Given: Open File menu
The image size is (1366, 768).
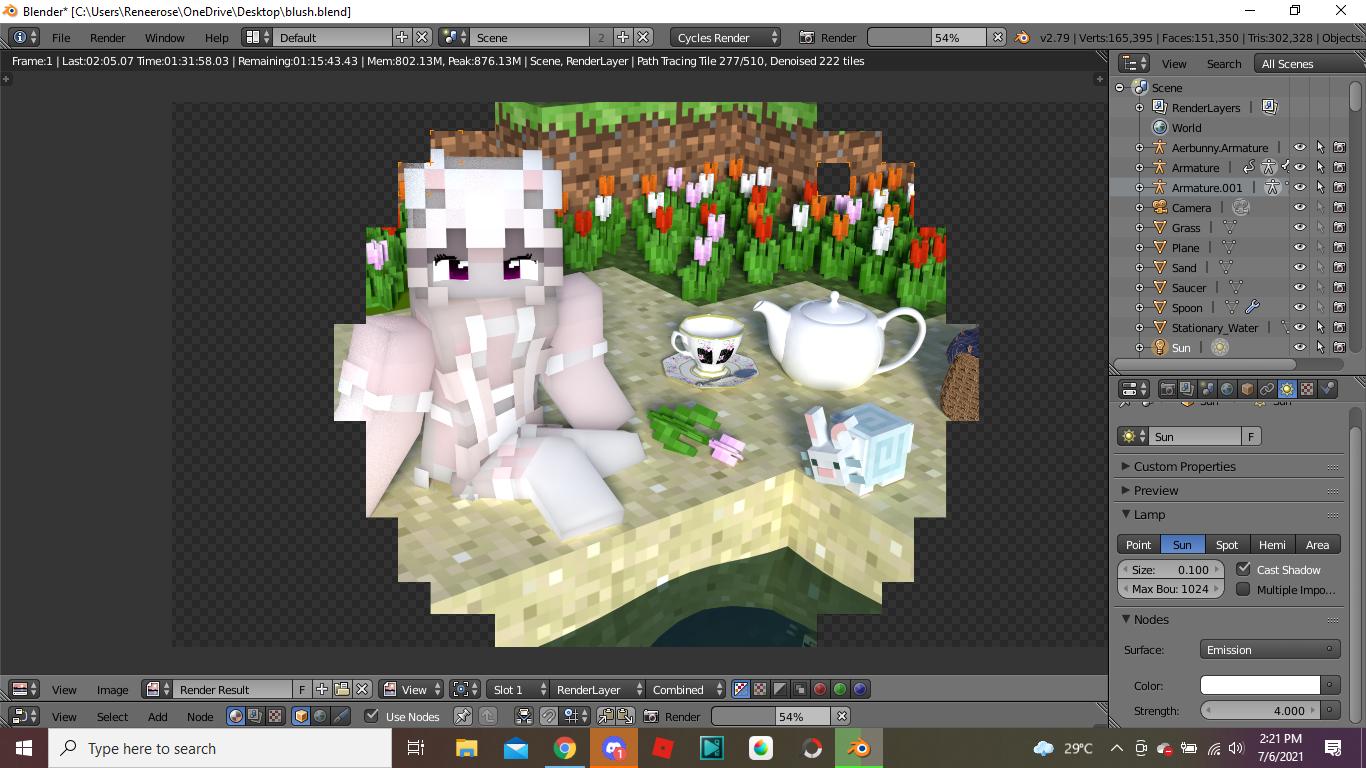Looking at the screenshot, I should coord(61,37).
